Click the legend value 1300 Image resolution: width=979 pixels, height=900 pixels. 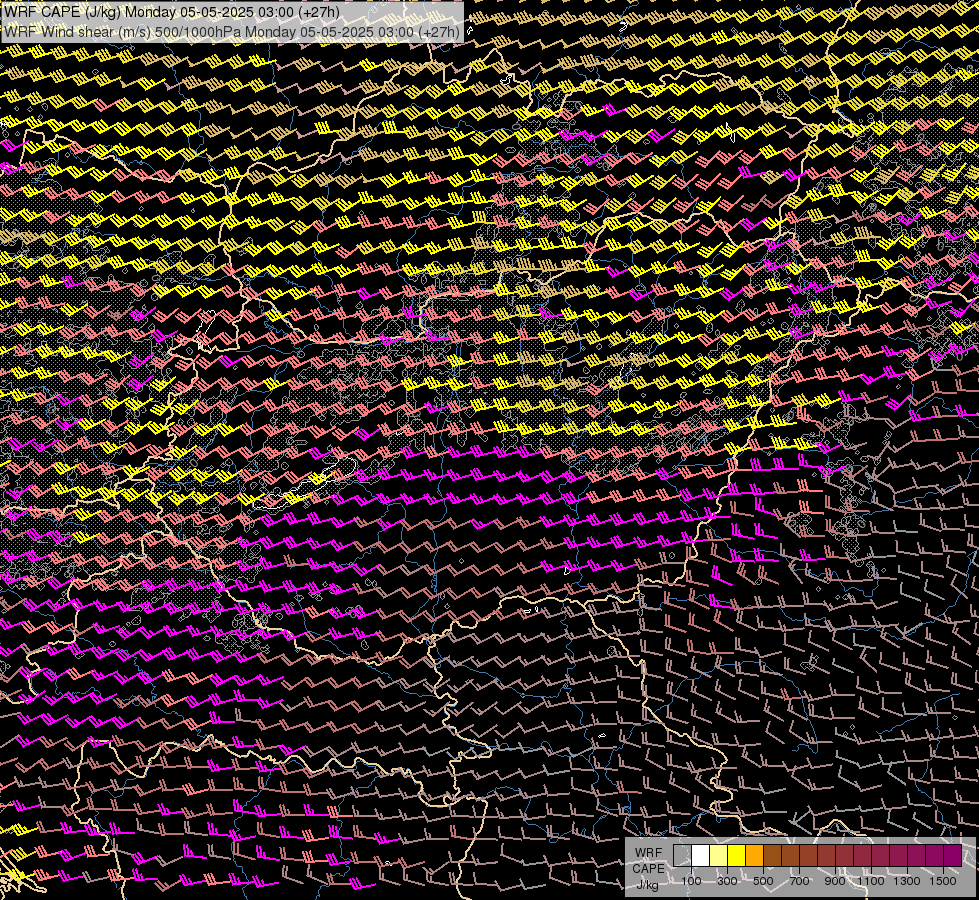click(907, 881)
